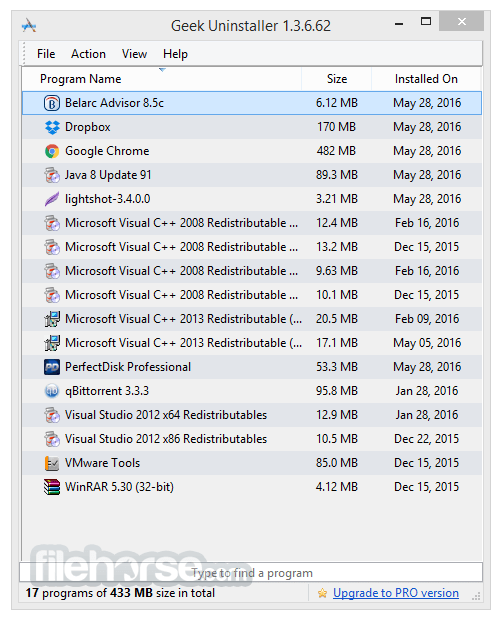The image size is (499, 617).
Task: Click the VMware Tools icon
Action: pos(52,463)
